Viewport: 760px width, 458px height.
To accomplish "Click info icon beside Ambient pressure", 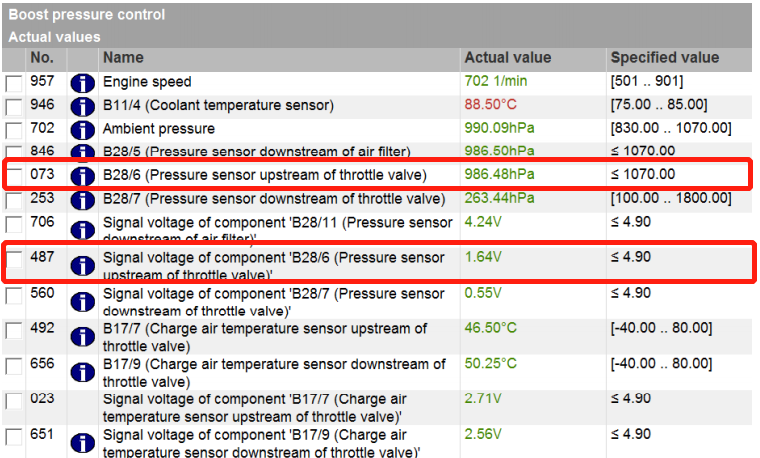I will (x=82, y=130).
